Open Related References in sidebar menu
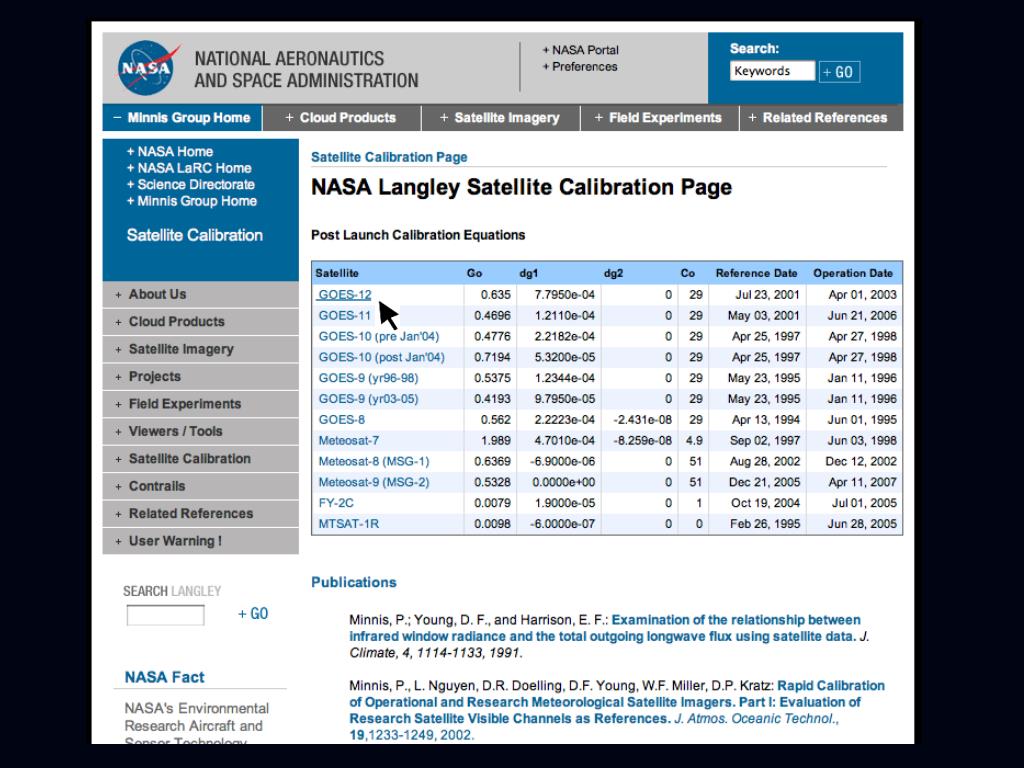 point(200,514)
